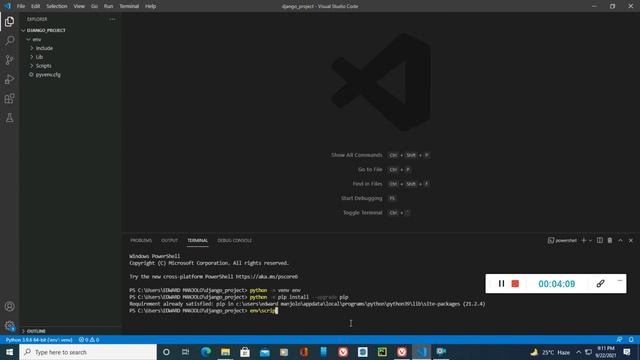Launch Microsoft Edge from taskbar

coord(206,352)
